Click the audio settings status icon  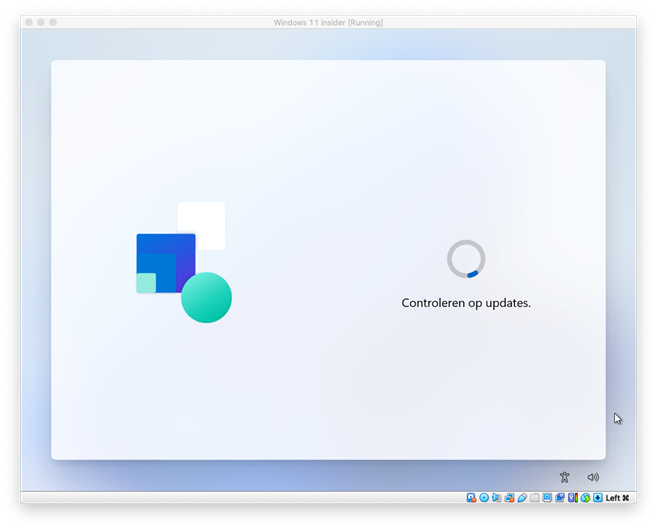(497, 498)
